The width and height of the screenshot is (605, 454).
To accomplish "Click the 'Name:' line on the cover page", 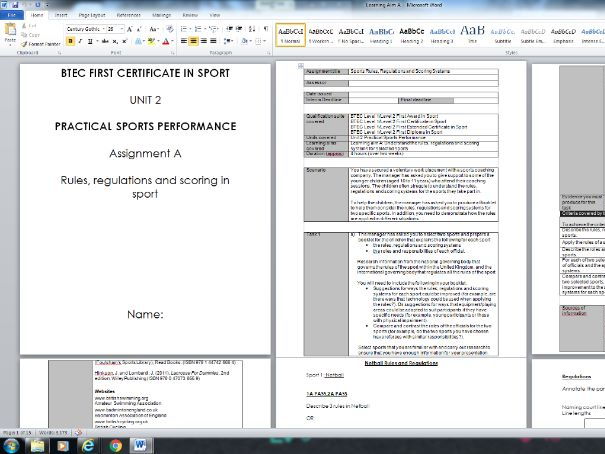I will pyautogui.click(x=145, y=314).
